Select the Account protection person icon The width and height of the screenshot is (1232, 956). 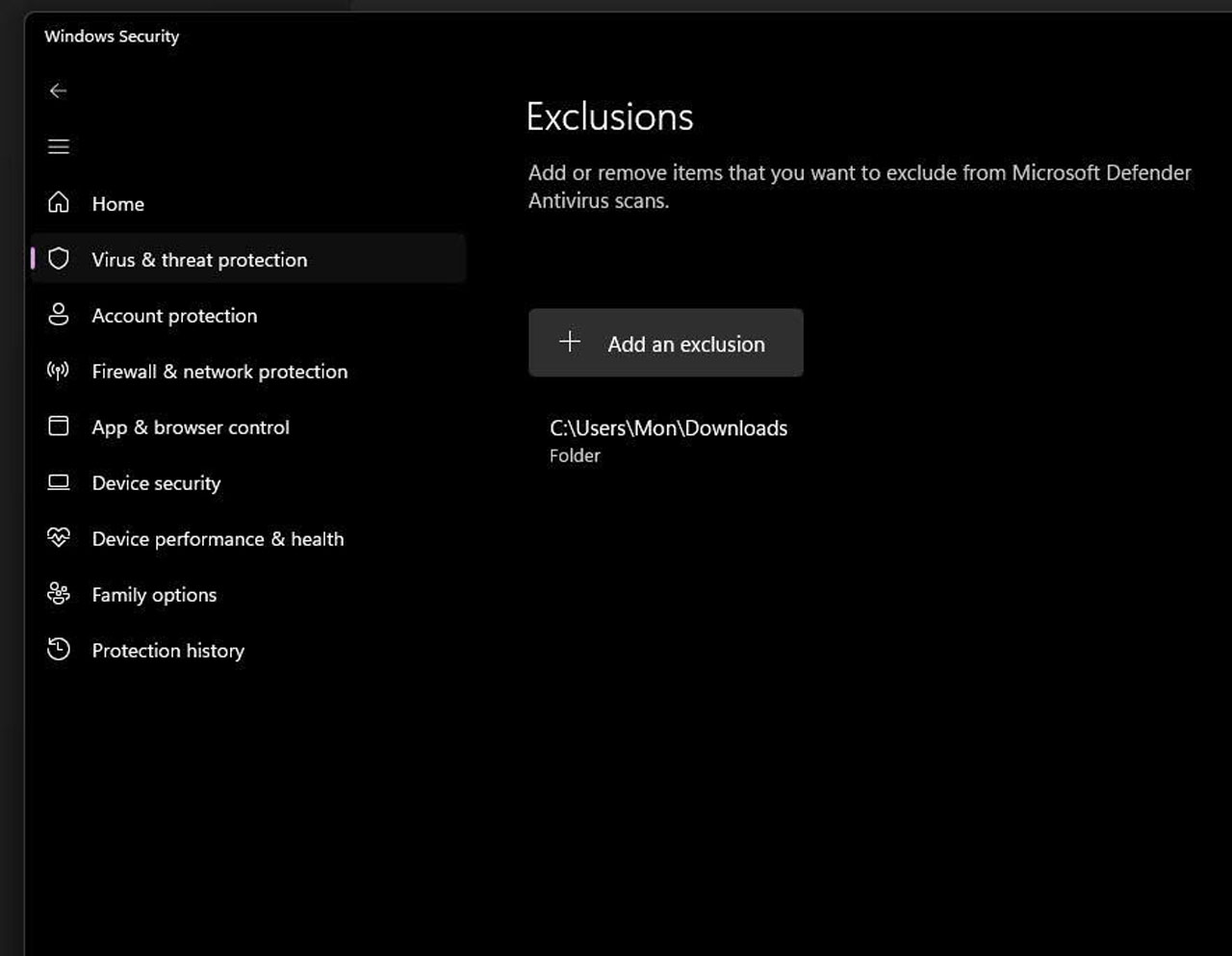click(58, 315)
